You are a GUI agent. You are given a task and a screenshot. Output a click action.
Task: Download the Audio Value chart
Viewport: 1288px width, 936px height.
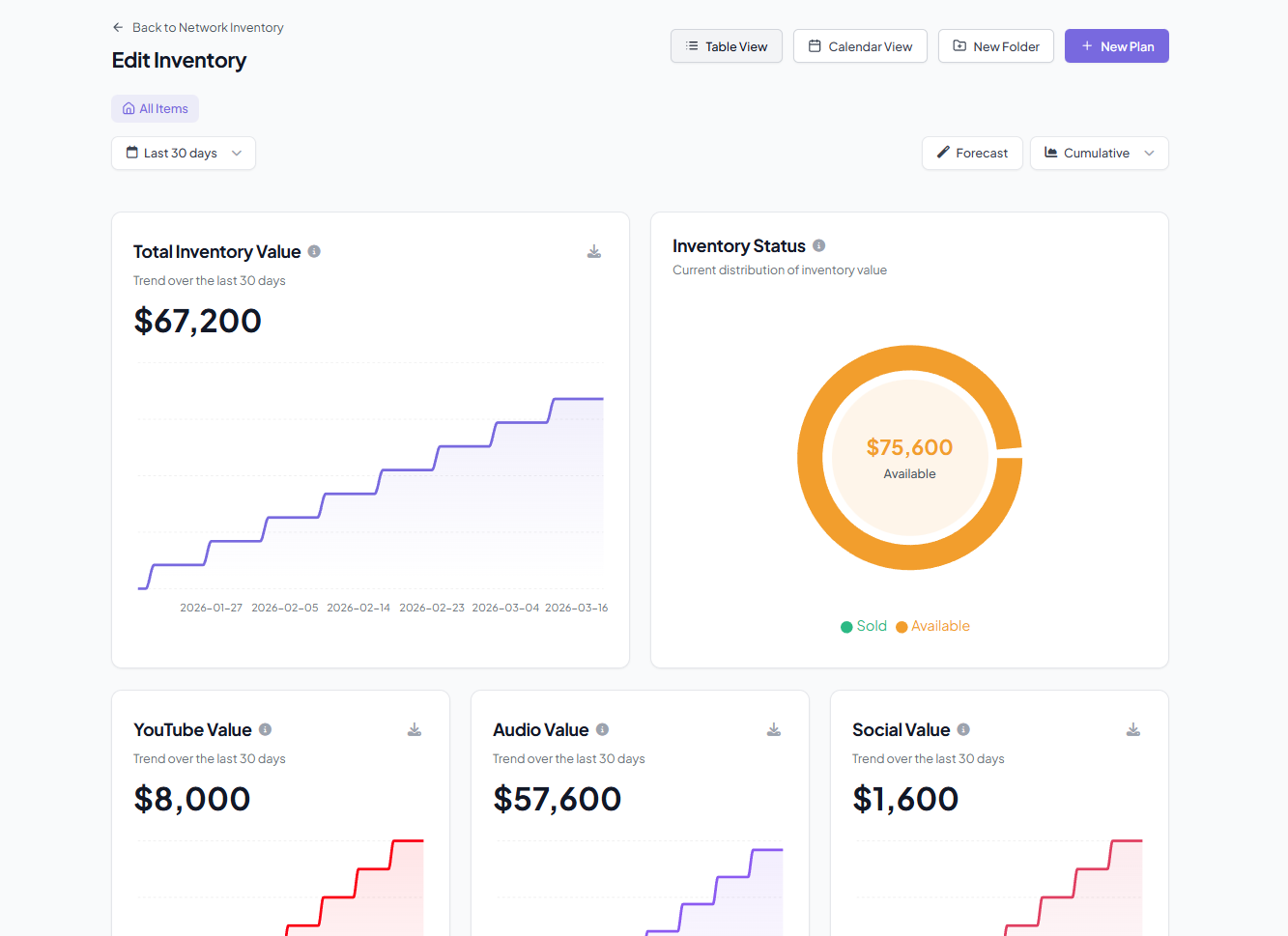click(774, 730)
